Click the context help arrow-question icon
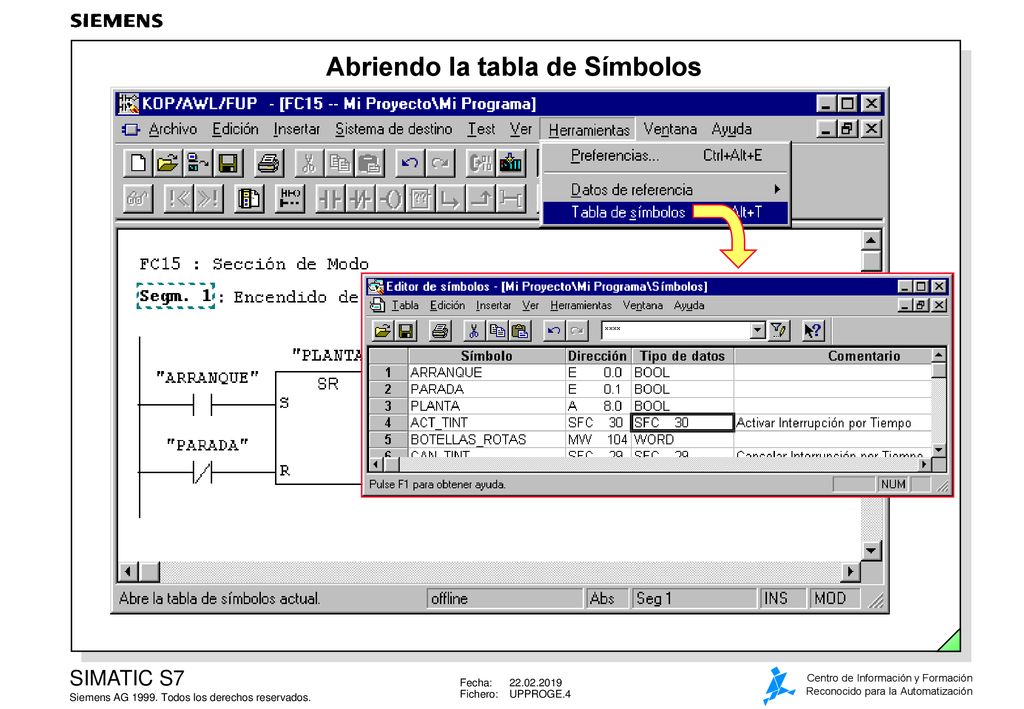Image resolution: width=1024 pixels, height=709 pixels. tap(813, 331)
